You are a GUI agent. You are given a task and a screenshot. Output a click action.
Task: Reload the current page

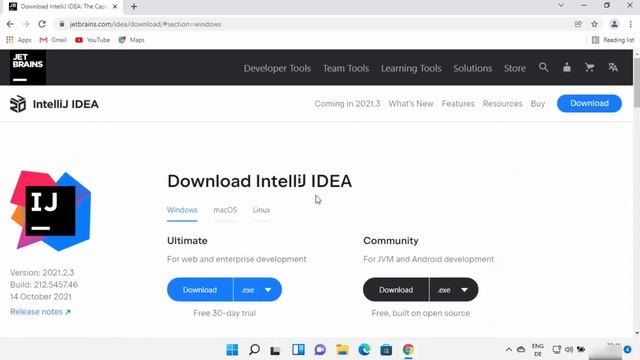click(42, 24)
